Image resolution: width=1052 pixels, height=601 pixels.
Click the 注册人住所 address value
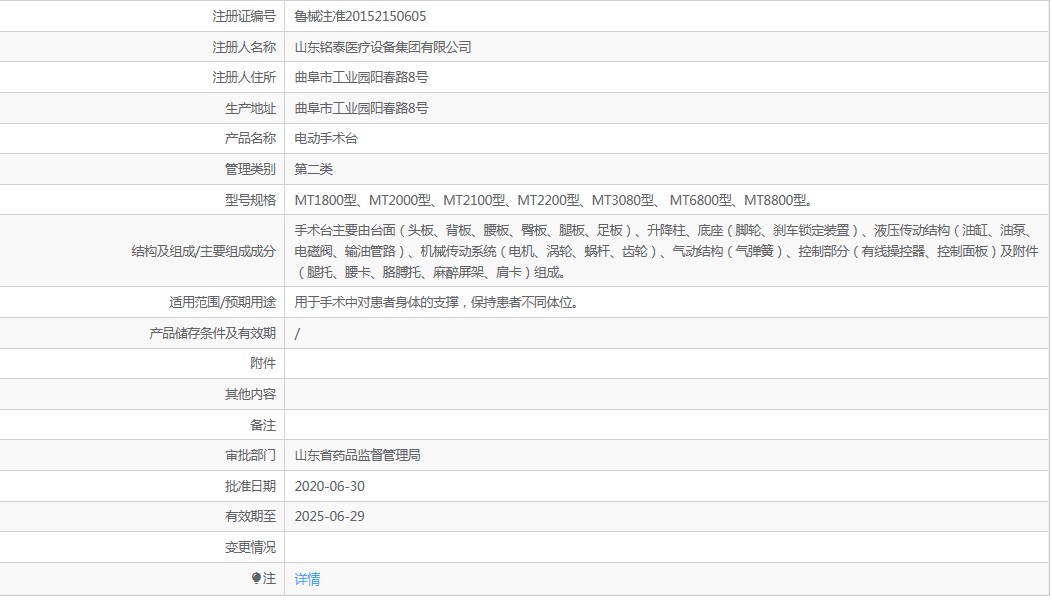pyautogui.click(x=362, y=78)
